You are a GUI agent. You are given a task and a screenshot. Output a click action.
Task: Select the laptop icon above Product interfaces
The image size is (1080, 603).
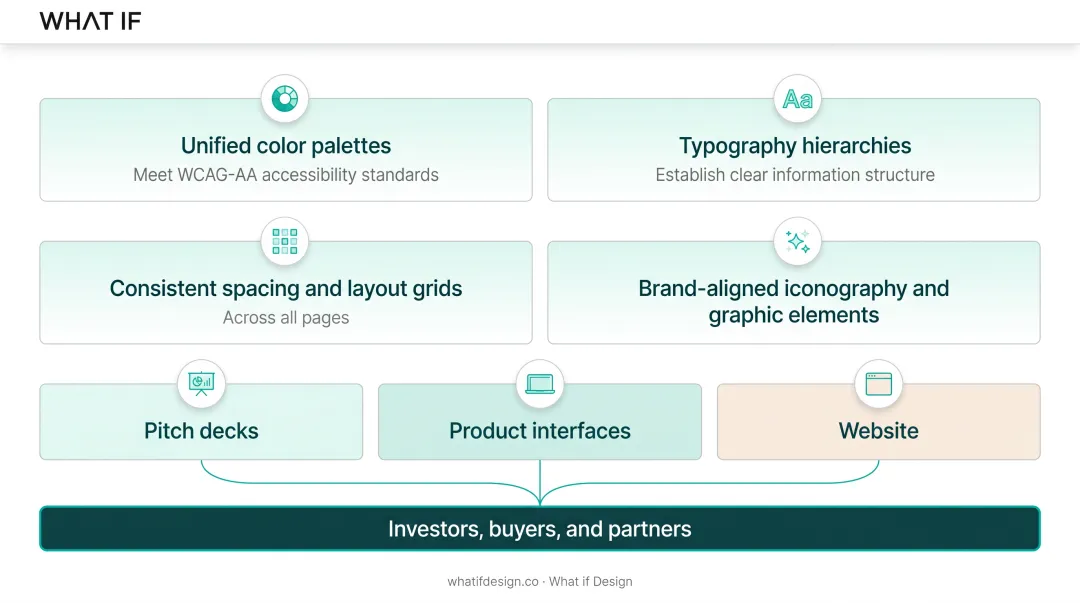tap(540, 384)
